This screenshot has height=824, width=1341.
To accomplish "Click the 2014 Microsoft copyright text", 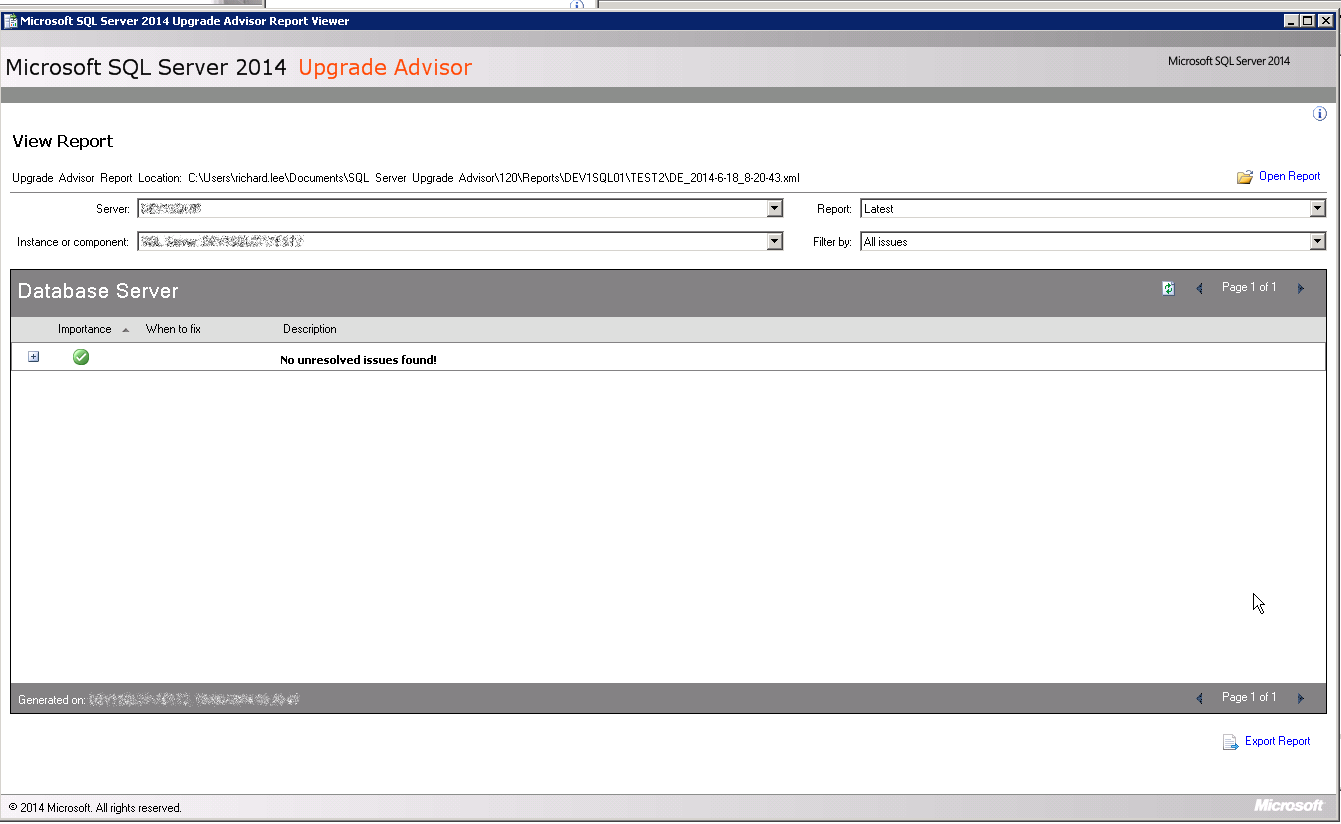I will [x=95, y=808].
